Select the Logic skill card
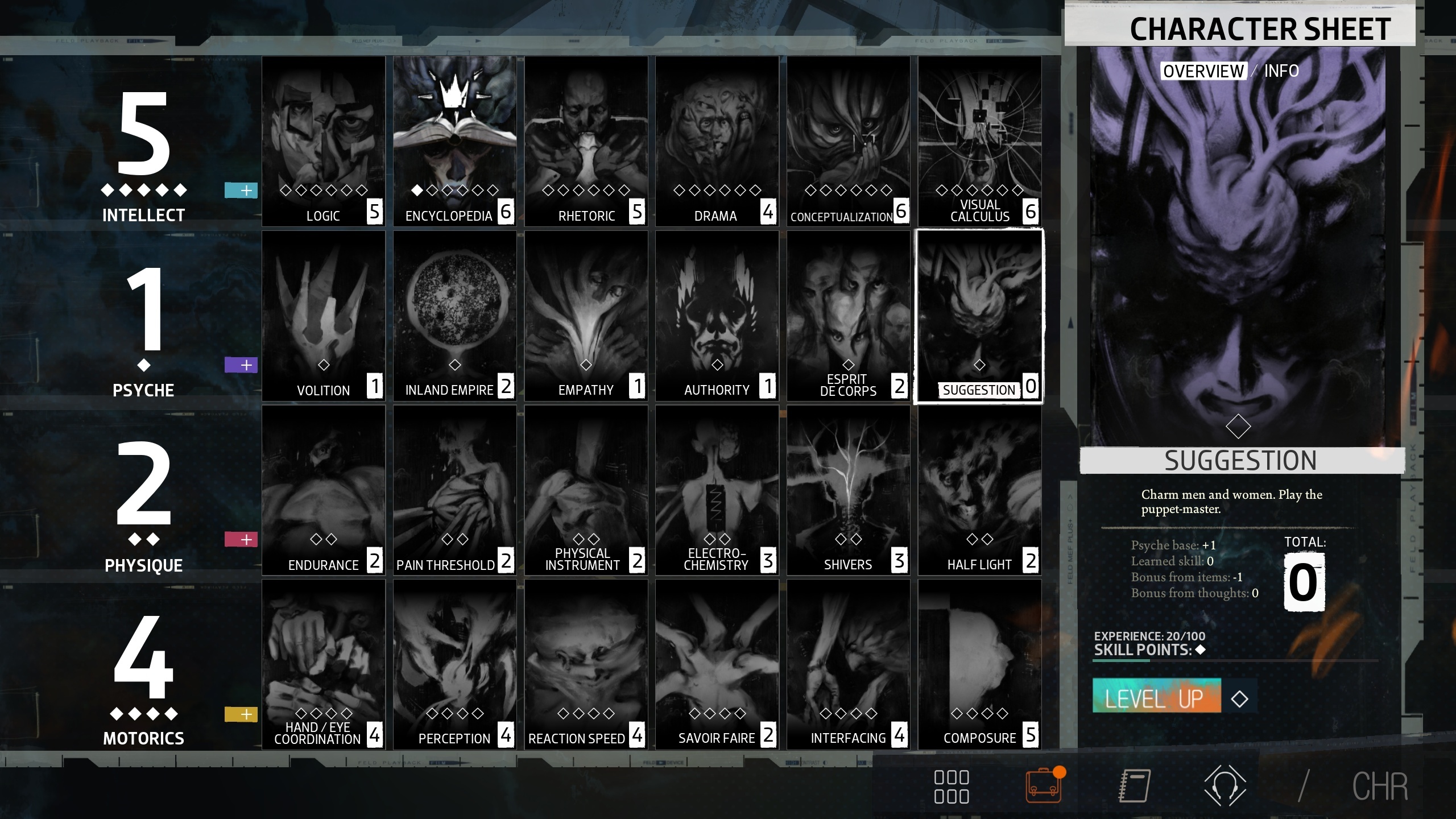This screenshot has height=819, width=1456. click(324, 141)
